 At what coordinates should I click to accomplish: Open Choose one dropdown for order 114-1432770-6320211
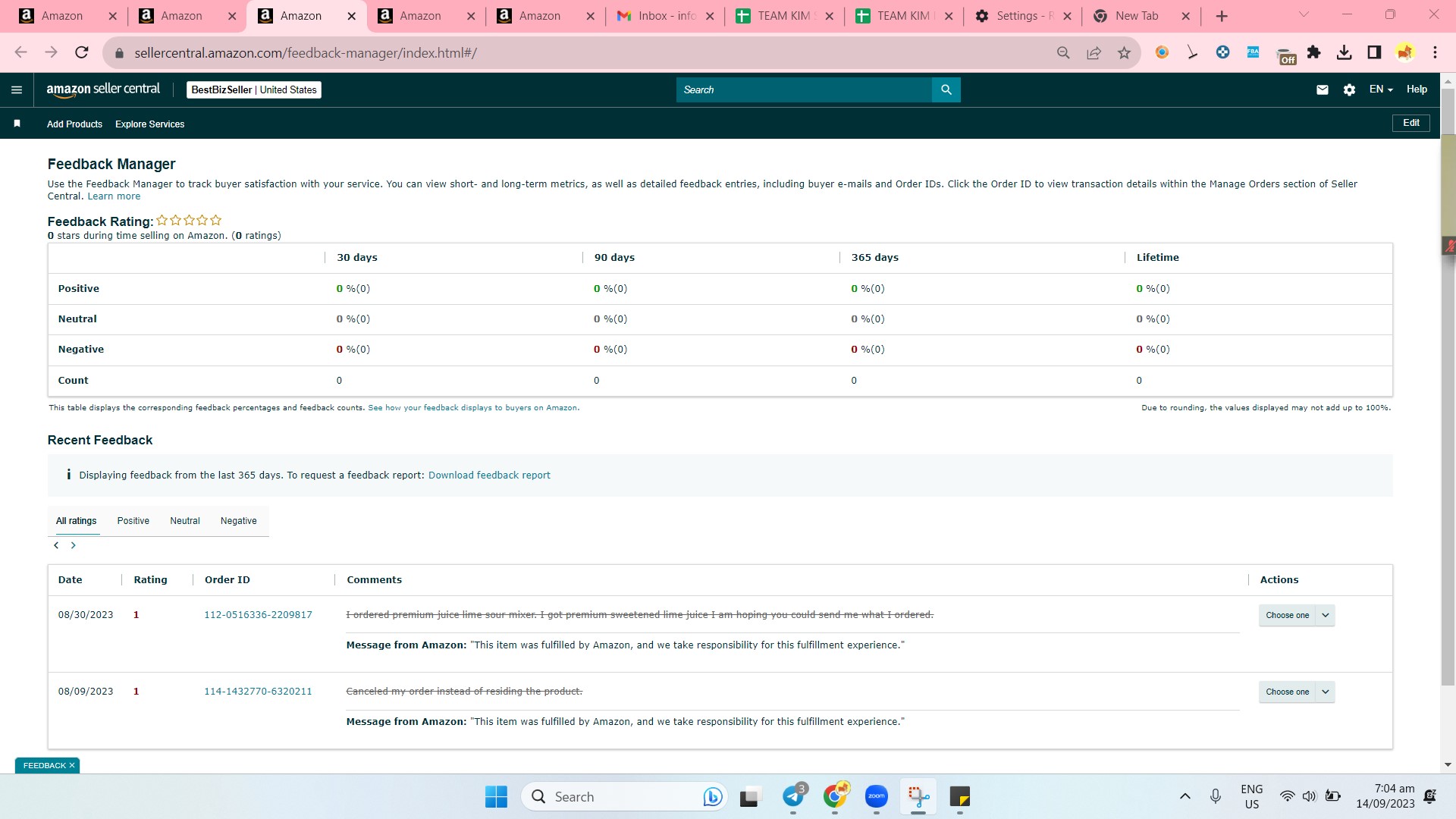[x=1297, y=692]
